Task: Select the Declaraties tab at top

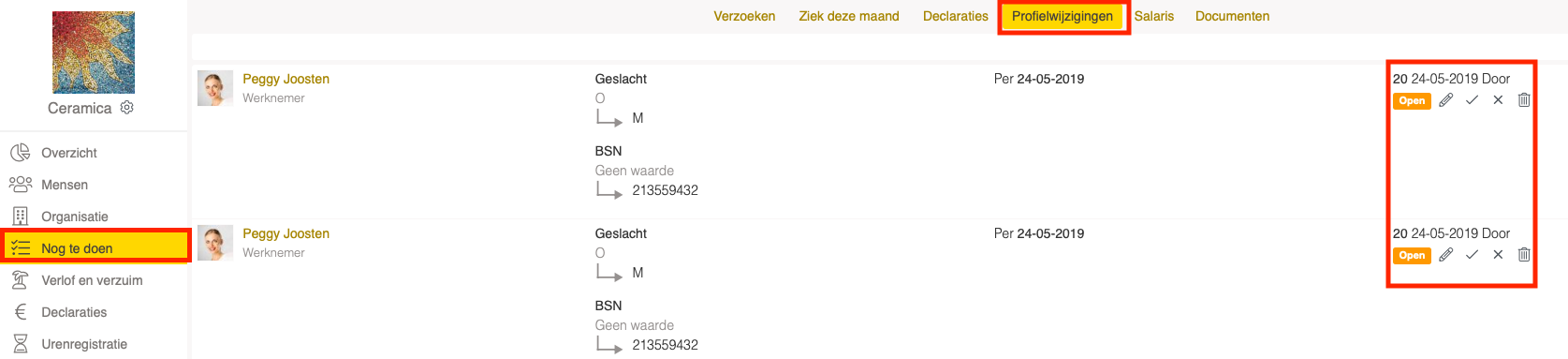Action: (955, 16)
